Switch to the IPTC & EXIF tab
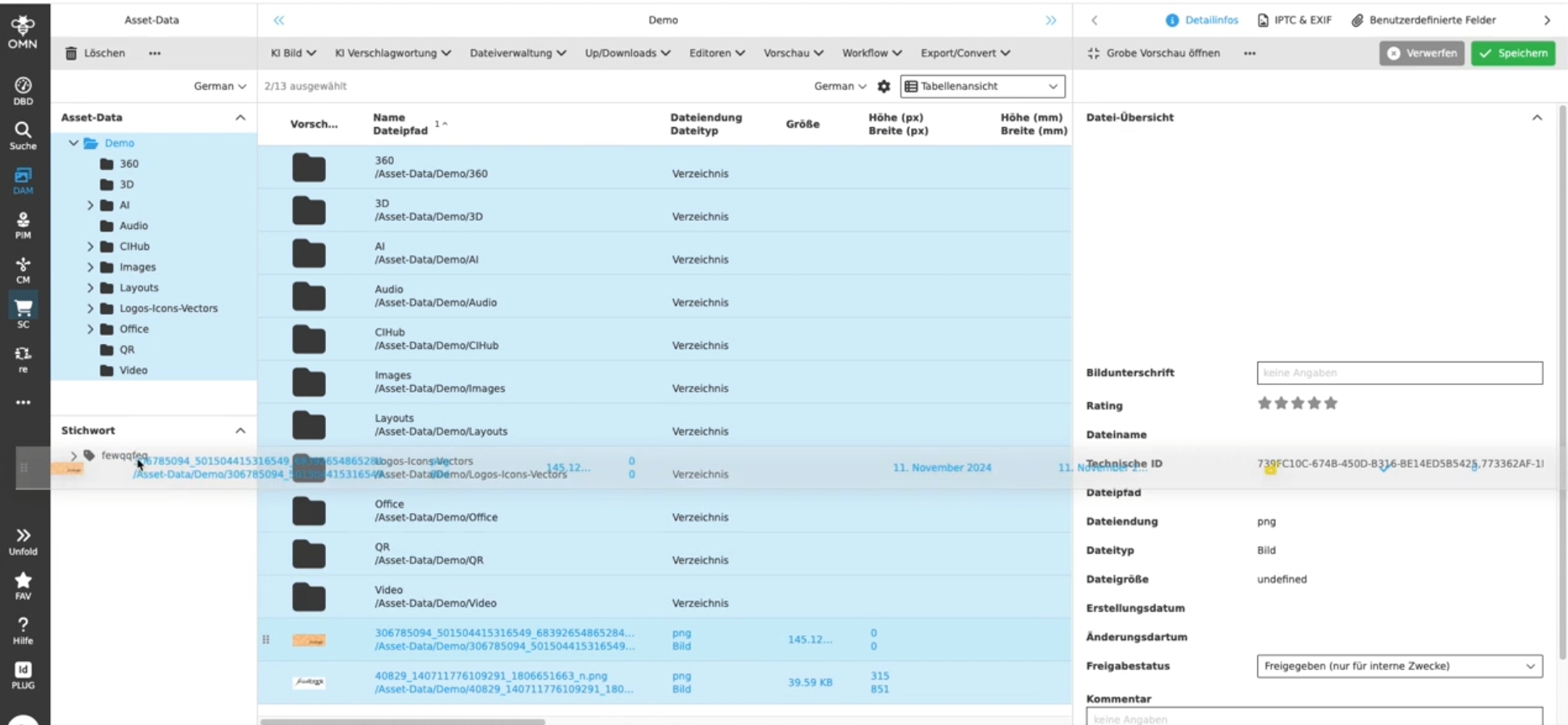Viewport: 1568px width, 725px height. click(1295, 20)
